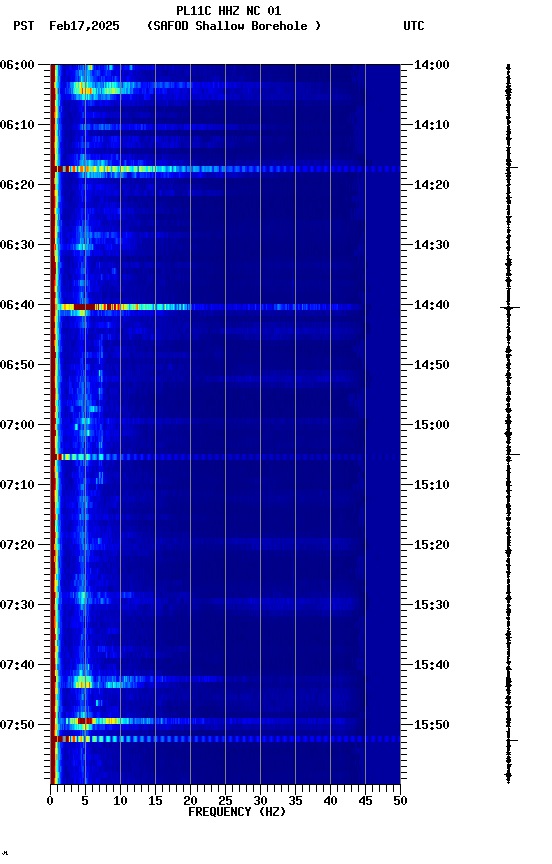Screen dimensions: 552x864
Task: Click the seismogram trace spike near 14:17 UTC
Action: (511, 167)
